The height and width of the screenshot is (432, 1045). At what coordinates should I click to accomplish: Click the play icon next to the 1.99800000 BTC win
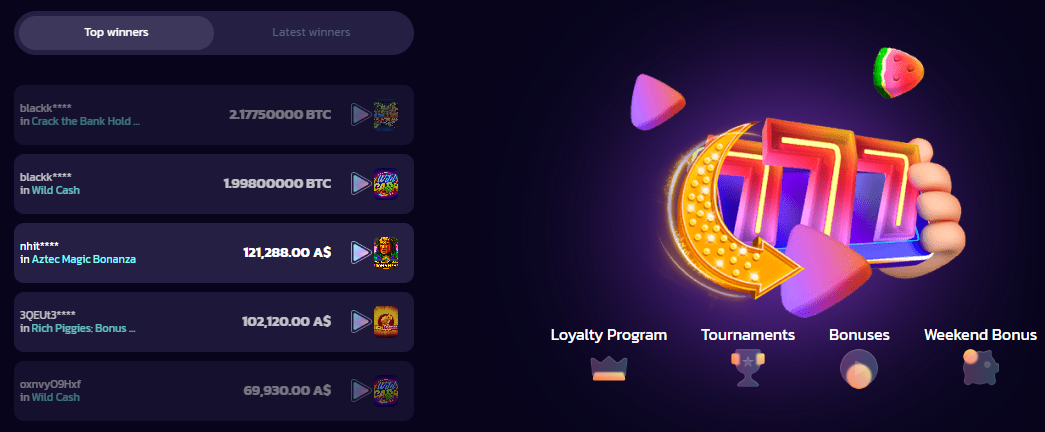coord(361,184)
